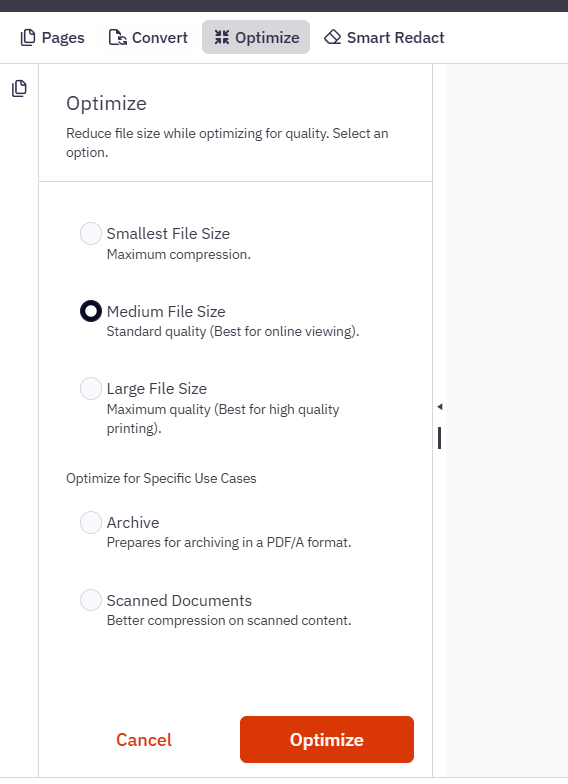The width and height of the screenshot is (568, 784).
Task: Click the Pages icon in the toolbar
Action: pyautogui.click(x=28, y=38)
